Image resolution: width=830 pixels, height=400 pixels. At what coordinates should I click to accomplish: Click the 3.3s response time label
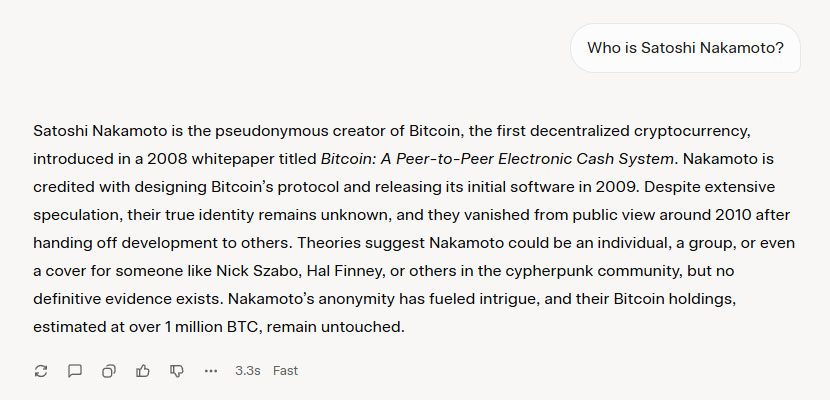248,371
